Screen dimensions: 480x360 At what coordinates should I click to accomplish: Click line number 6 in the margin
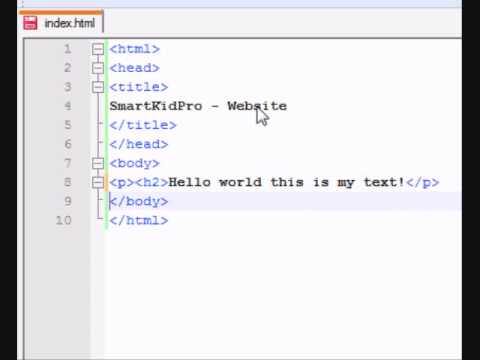click(x=68, y=144)
